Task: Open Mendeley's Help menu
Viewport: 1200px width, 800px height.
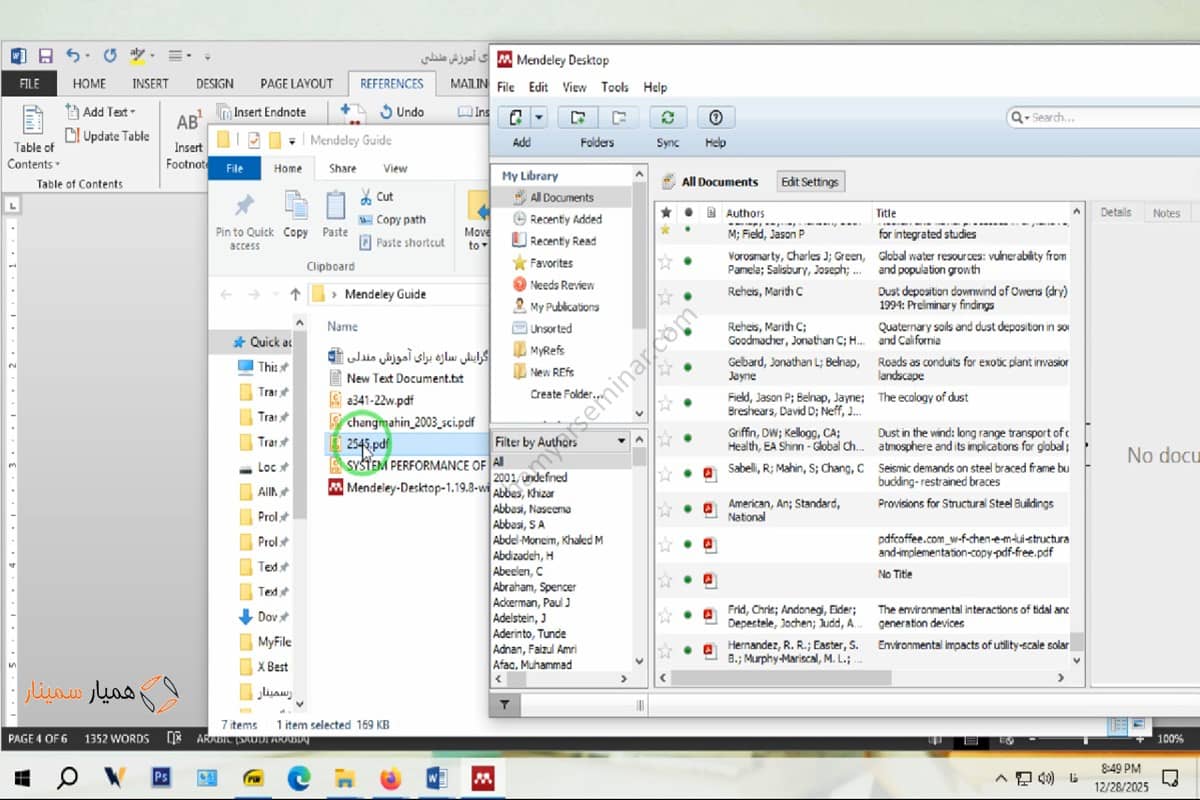Action: (x=655, y=87)
